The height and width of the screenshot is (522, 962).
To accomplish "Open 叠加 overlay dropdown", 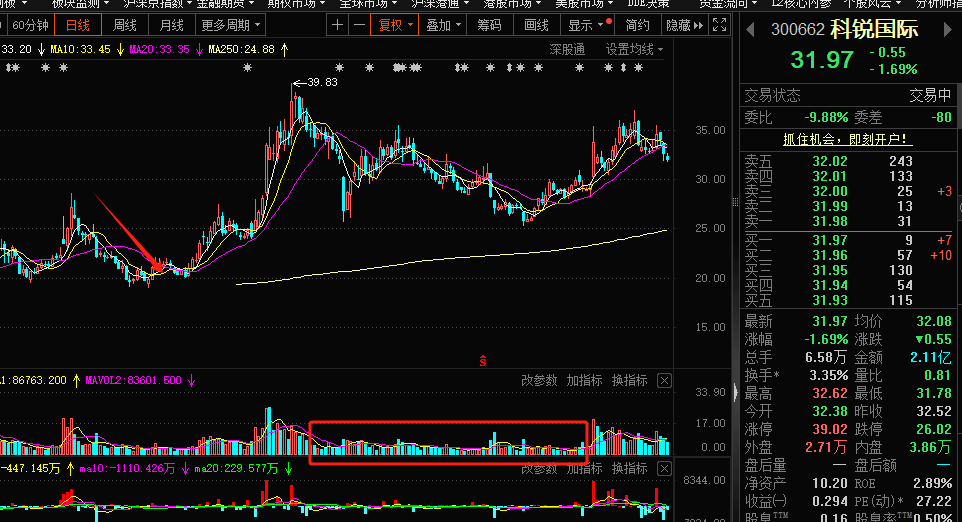I will [443, 25].
